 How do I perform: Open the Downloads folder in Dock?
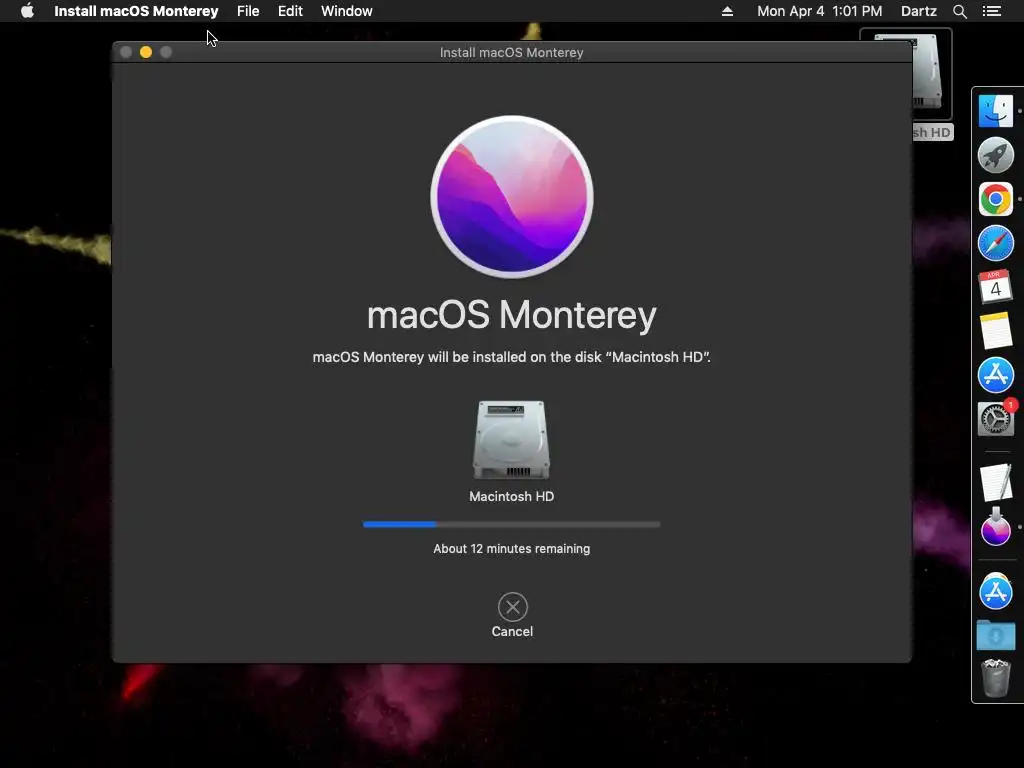(995, 635)
